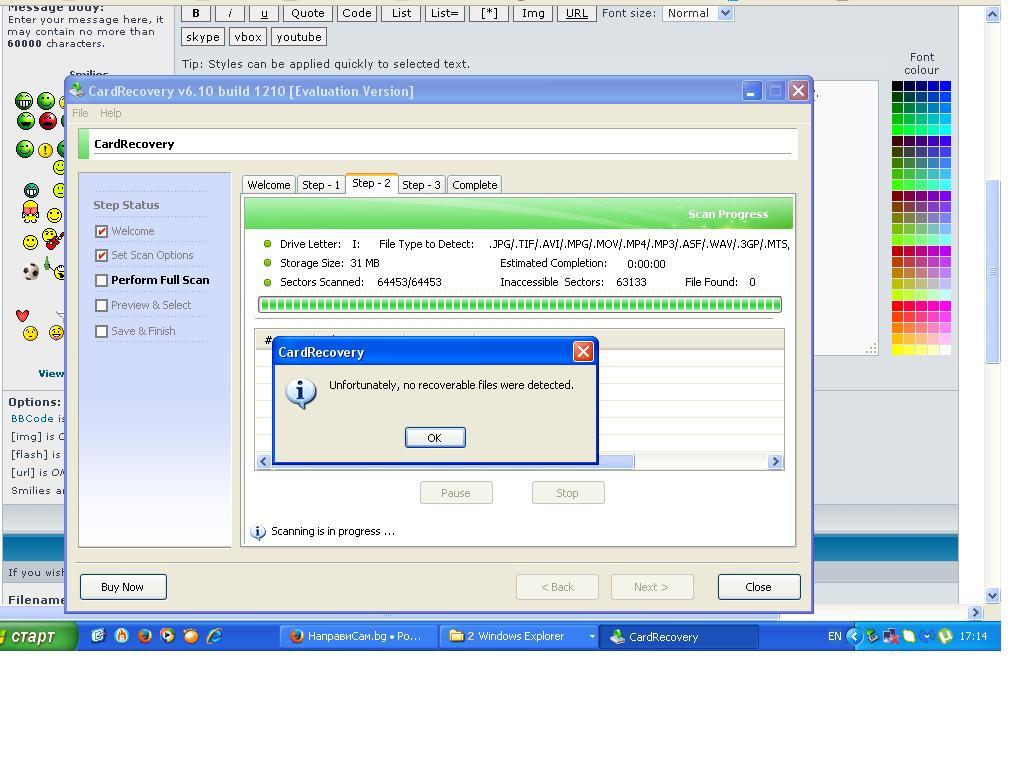Click the Buy Now button

tap(123, 587)
